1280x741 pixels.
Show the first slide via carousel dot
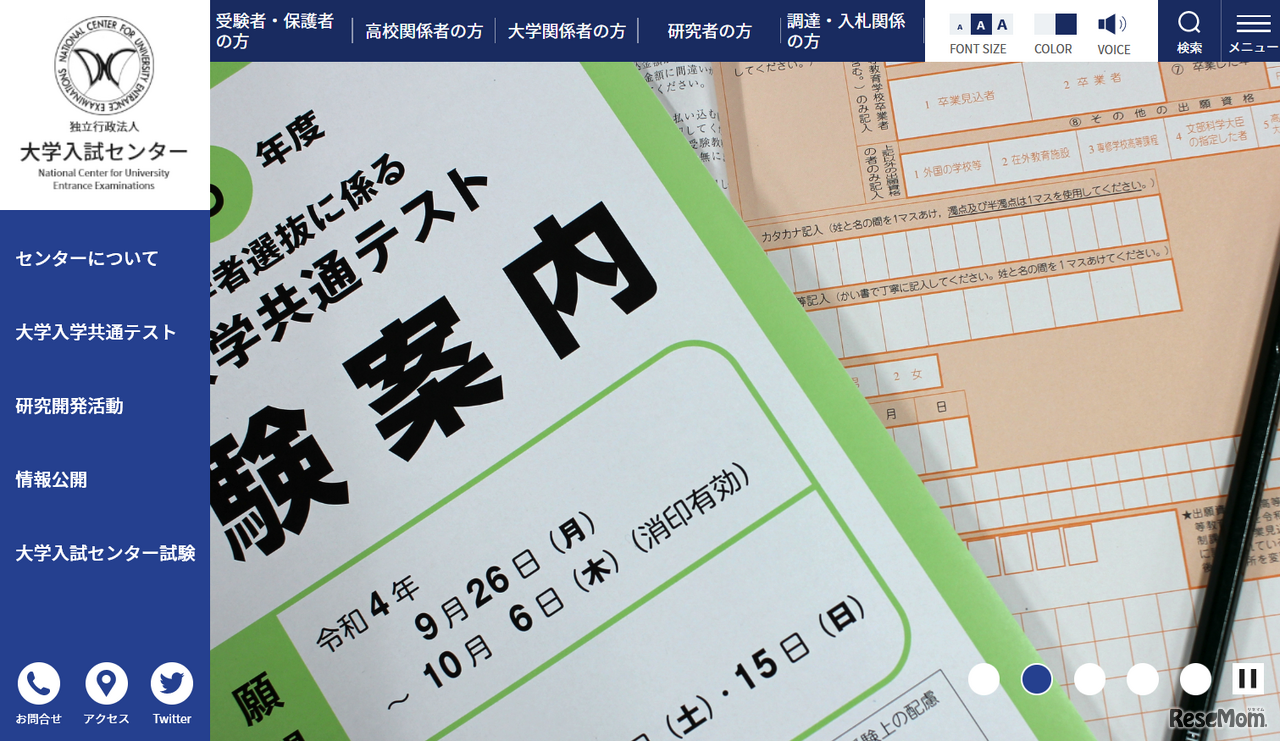coord(984,679)
